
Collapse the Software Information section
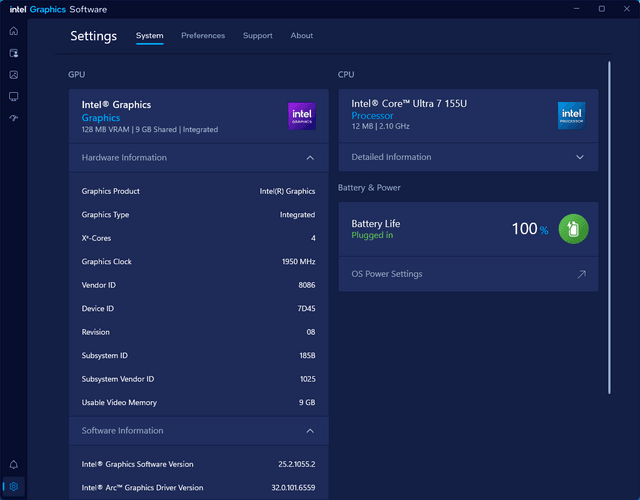tap(199, 431)
